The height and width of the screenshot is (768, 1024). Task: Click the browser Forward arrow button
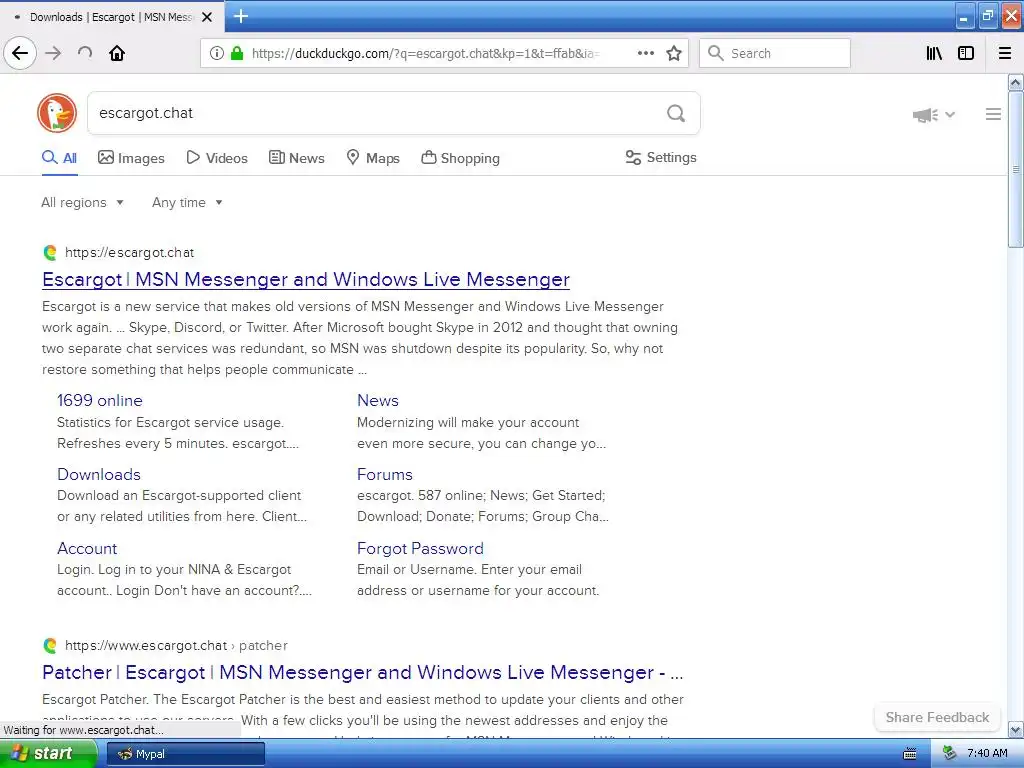point(54,53)
